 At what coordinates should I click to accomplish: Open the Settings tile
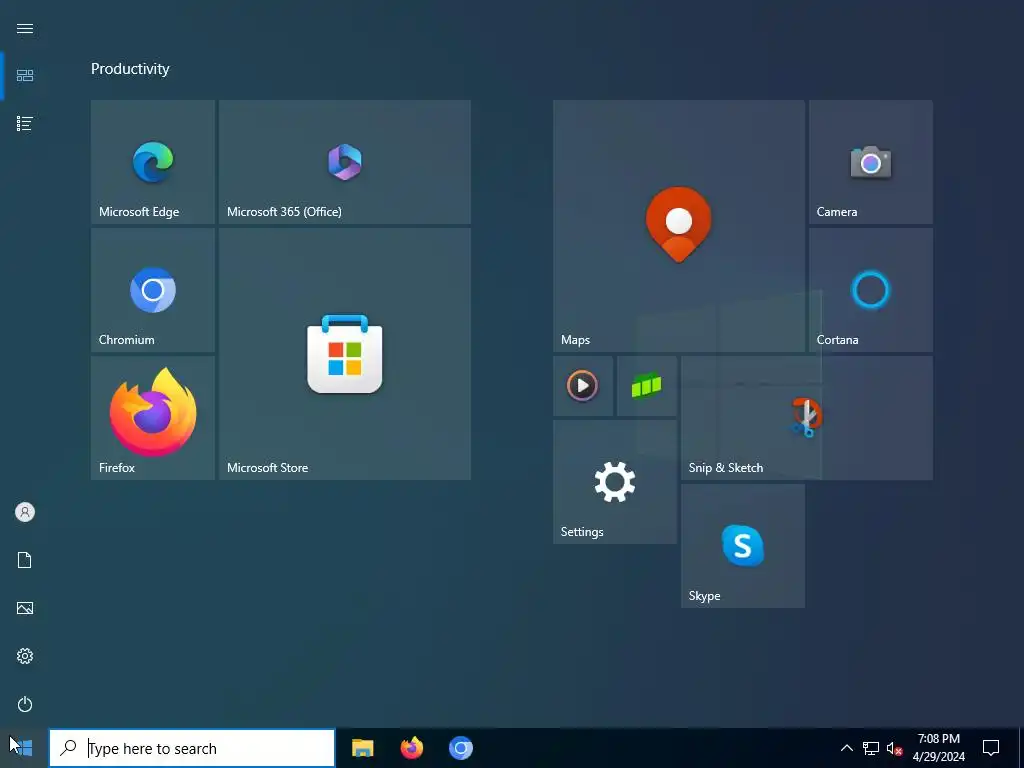pyautogui.click(x=615, y=482)
